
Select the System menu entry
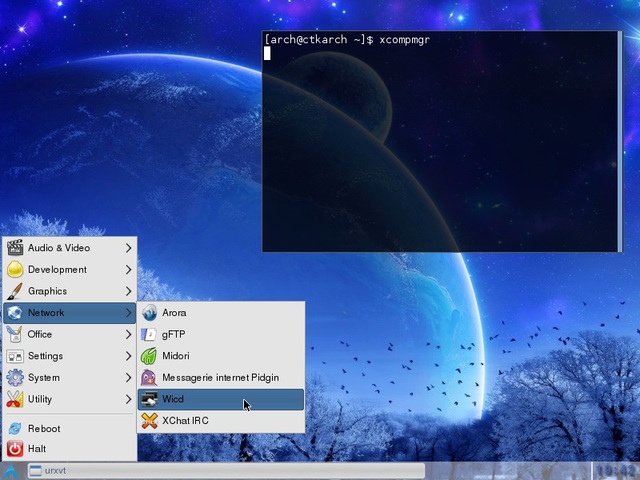(69, 378)
